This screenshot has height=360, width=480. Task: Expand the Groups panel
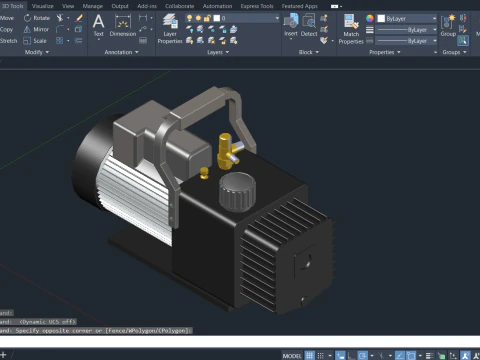coord(454,52)
